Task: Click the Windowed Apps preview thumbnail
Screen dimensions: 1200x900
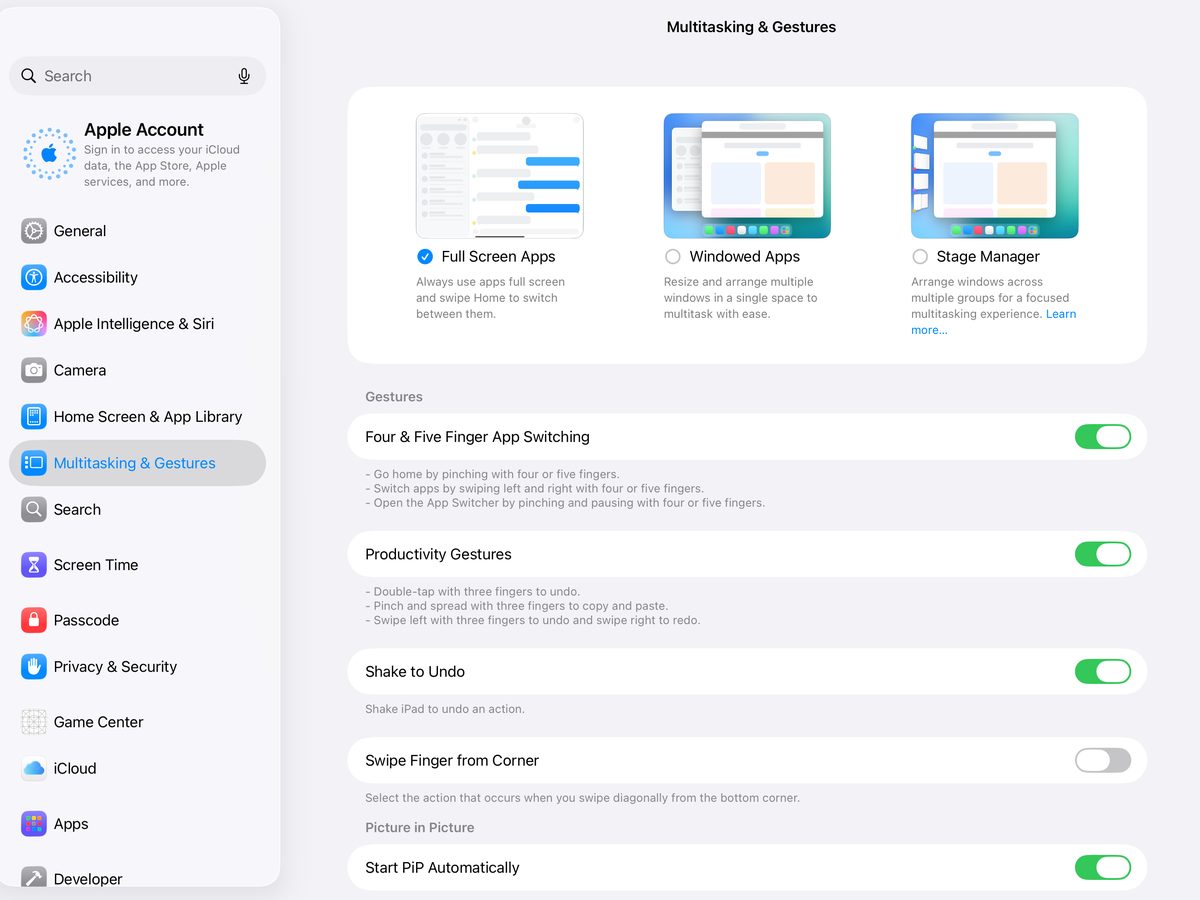Action: point(747,176)
